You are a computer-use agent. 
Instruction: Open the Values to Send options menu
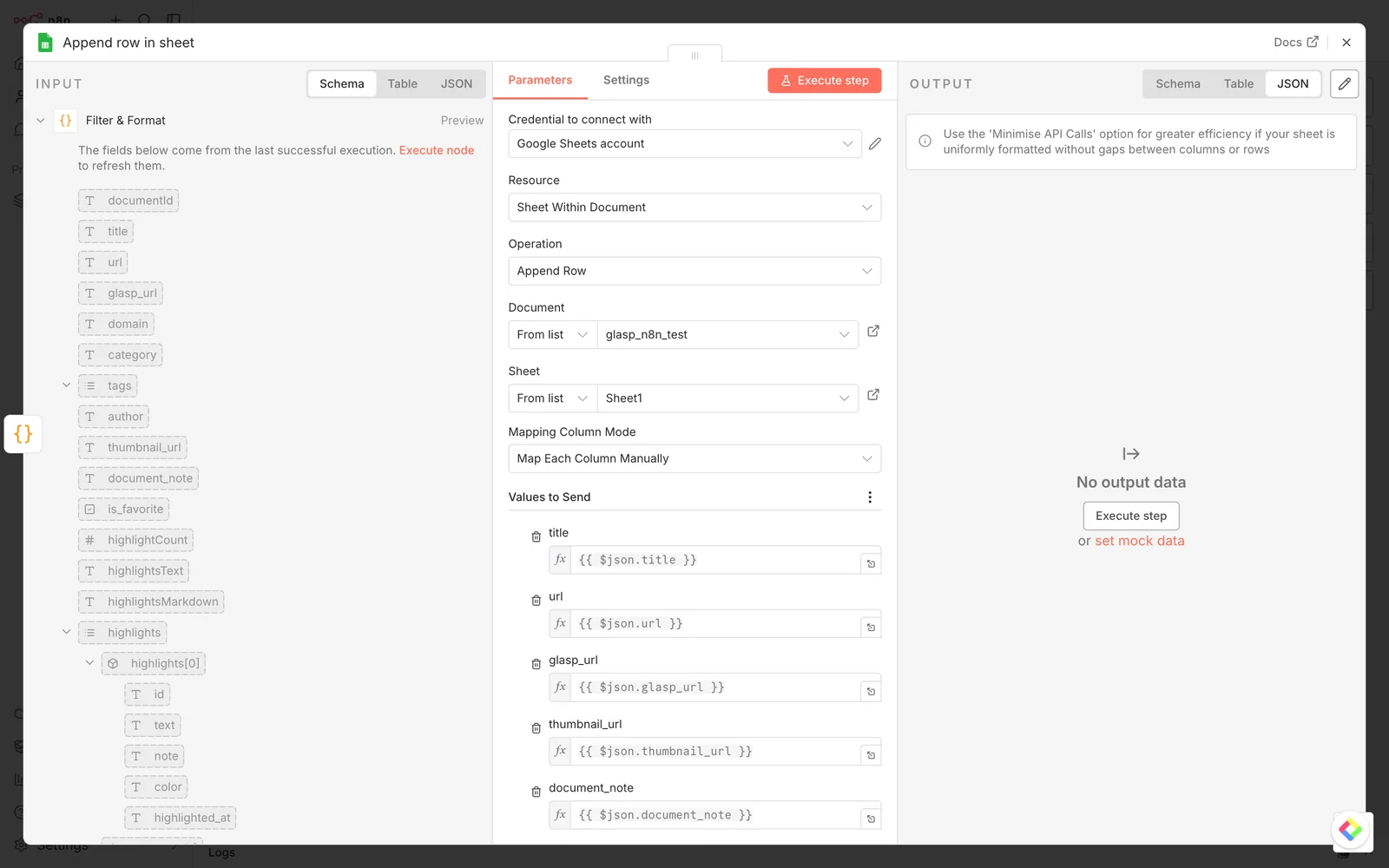point(870,497)
